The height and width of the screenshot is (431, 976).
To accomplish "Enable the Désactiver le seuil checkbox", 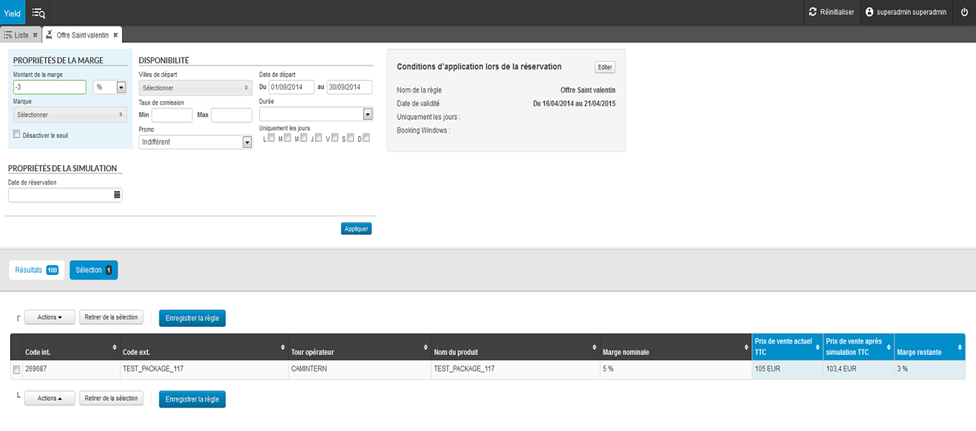I will pyautogui.click(x=17, y=134).
